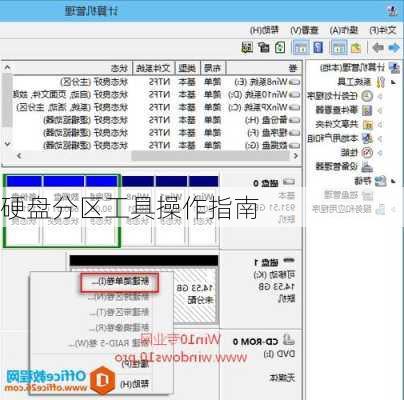
Task: Open 性能 tree item
Action: tap(356, 152)
